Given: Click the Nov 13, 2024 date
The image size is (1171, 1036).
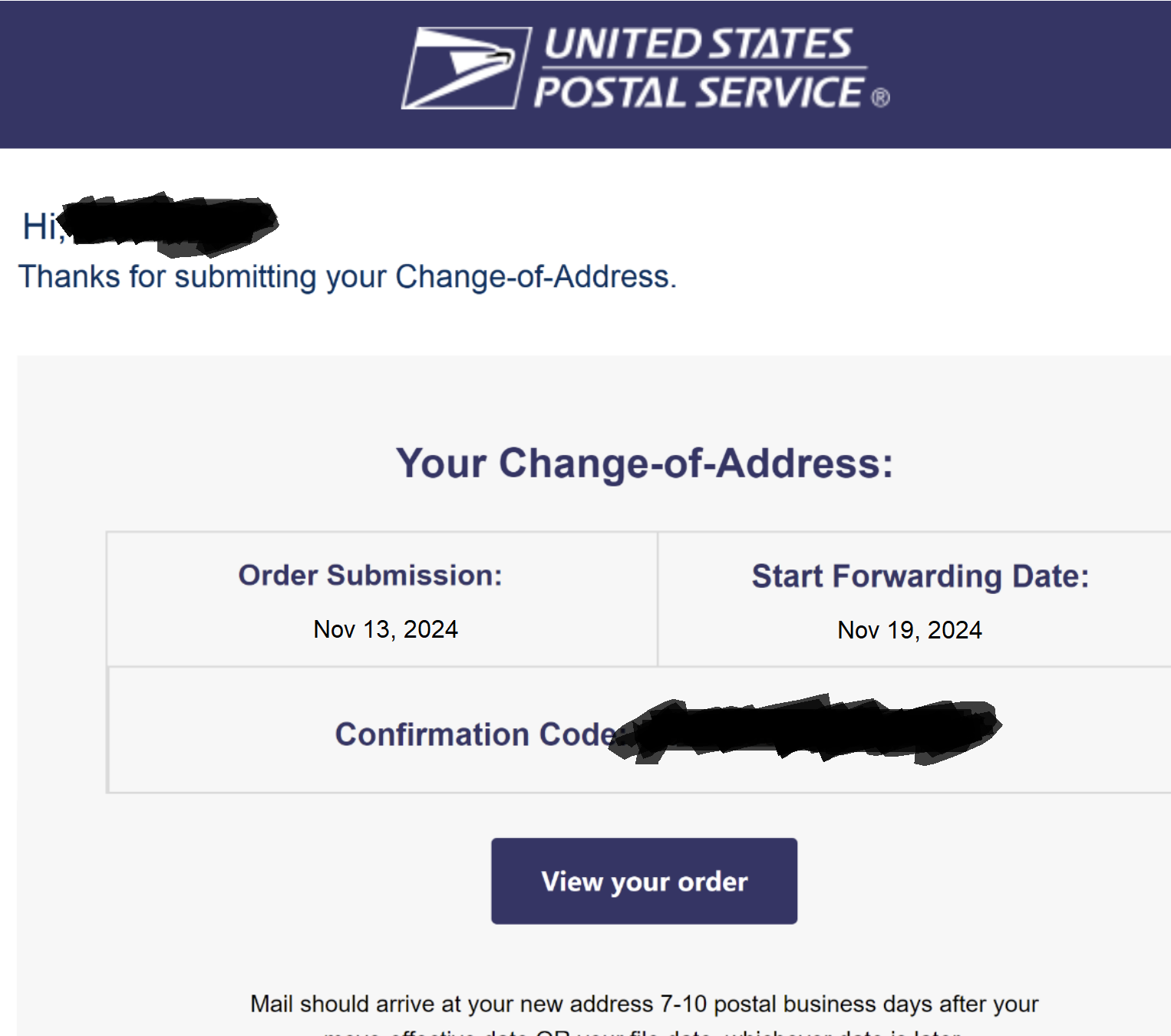Looking at the screenshot, I should click(385, 629).
